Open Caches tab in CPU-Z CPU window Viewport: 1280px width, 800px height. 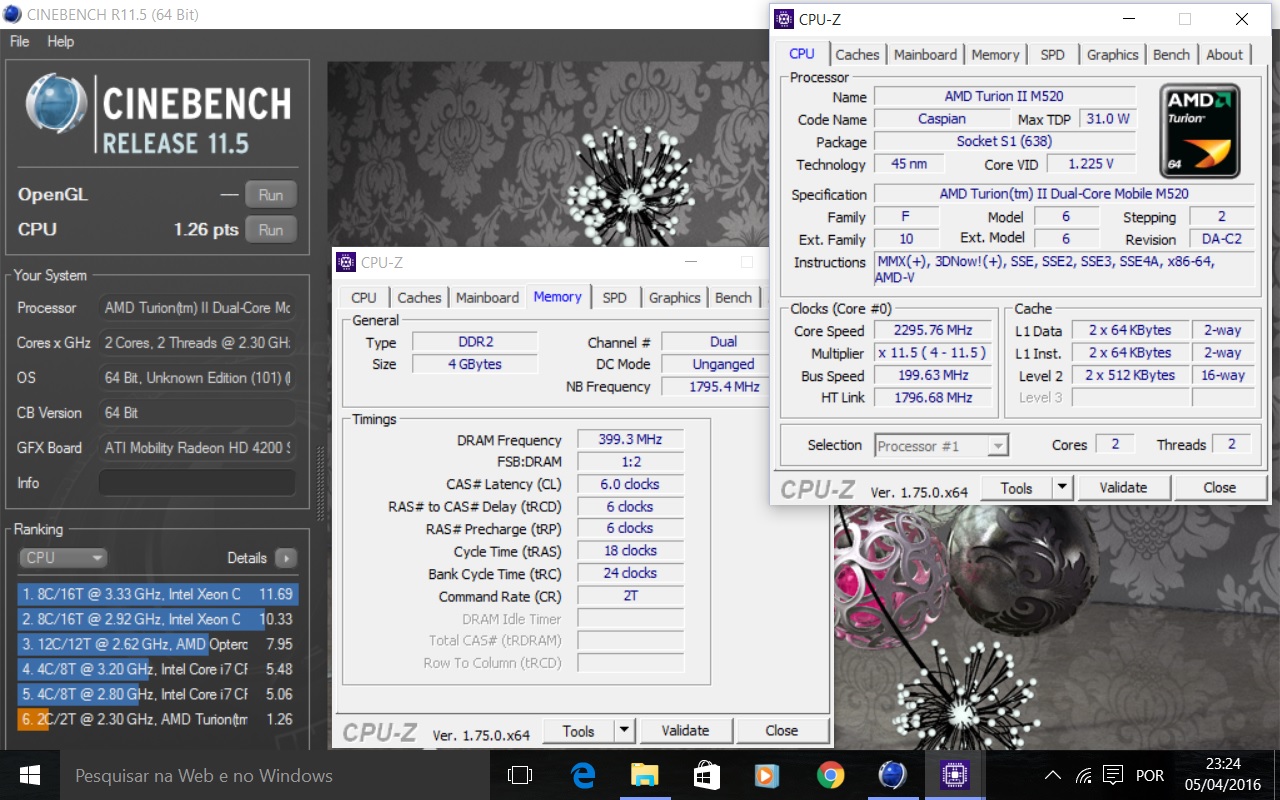857,55
